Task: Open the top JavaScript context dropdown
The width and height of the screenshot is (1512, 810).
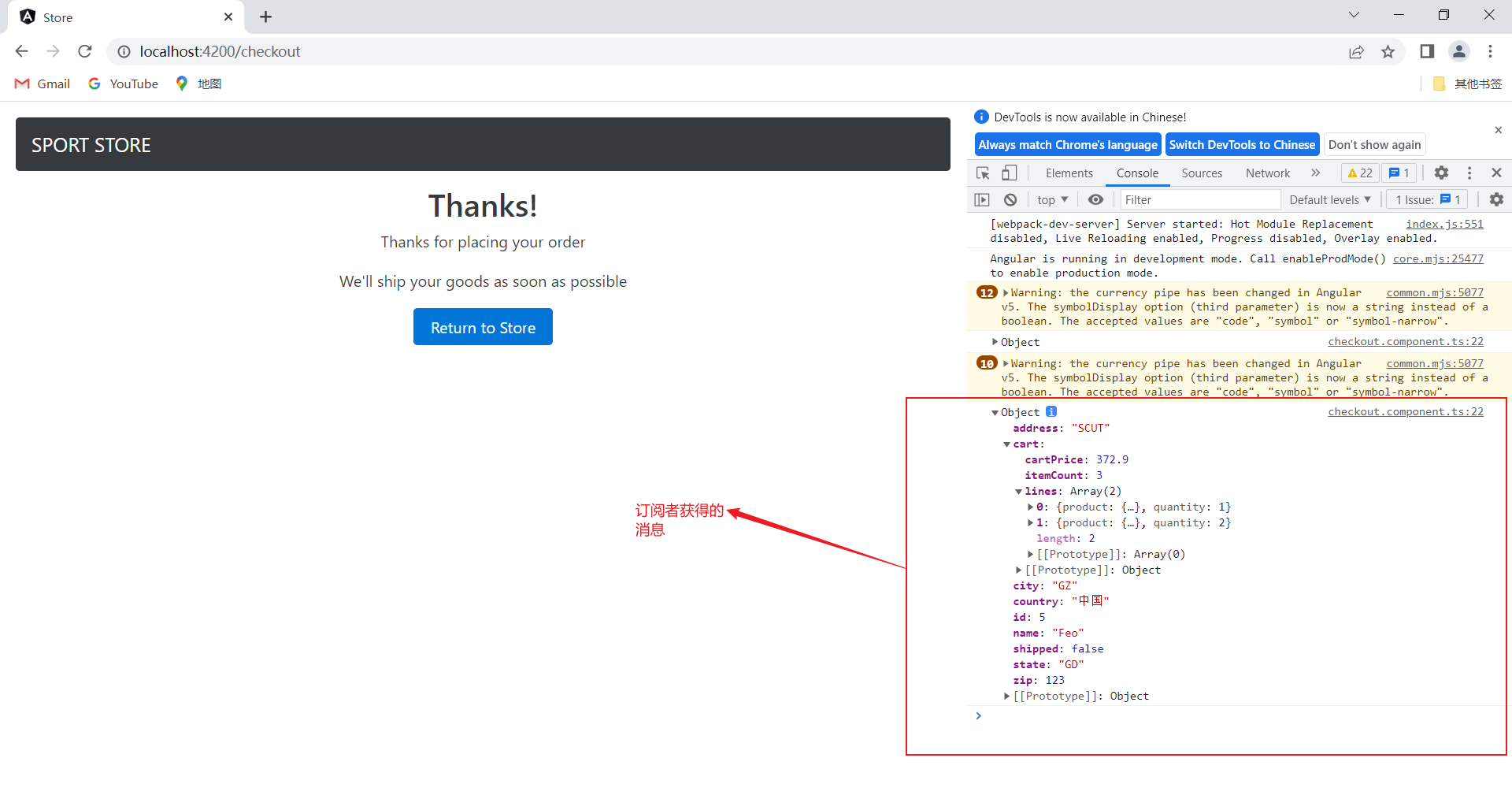Action: [1052, 200]
